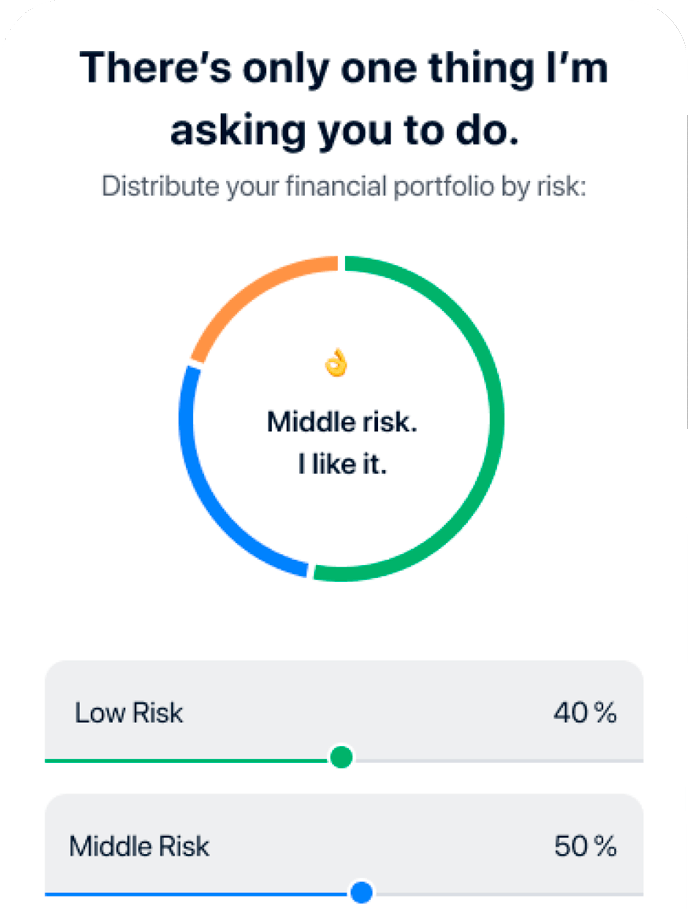The image size is (690, 912).
Task: Click the Low Risk label
Action: pos(129,713)
